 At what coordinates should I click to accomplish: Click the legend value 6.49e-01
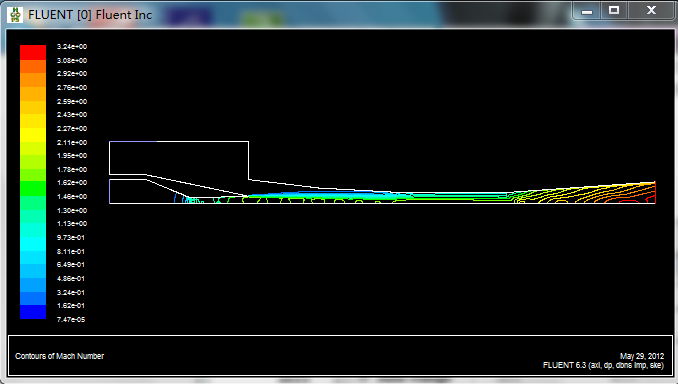click(71, 265)
